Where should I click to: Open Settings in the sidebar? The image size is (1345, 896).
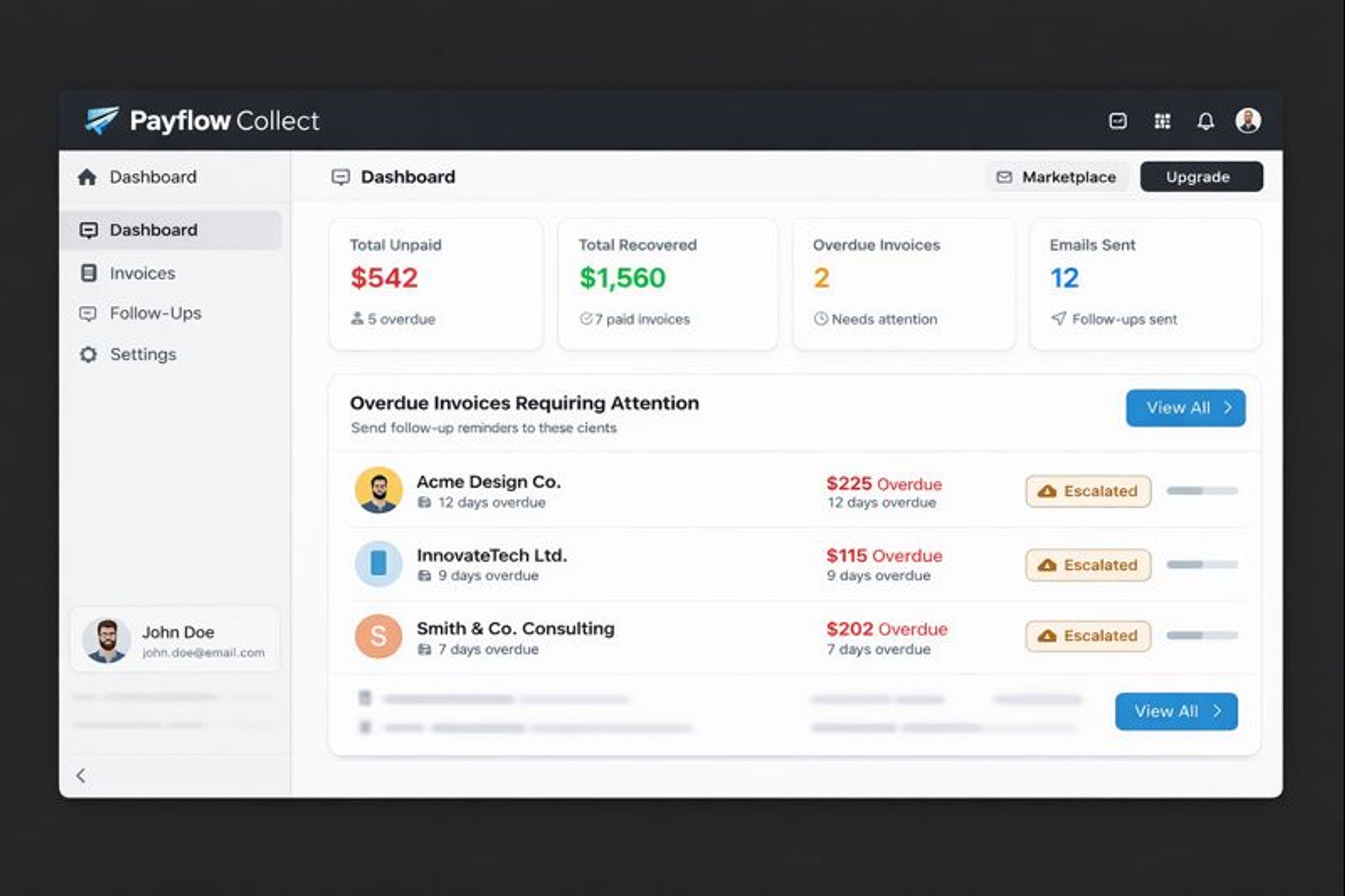(143, 355)
